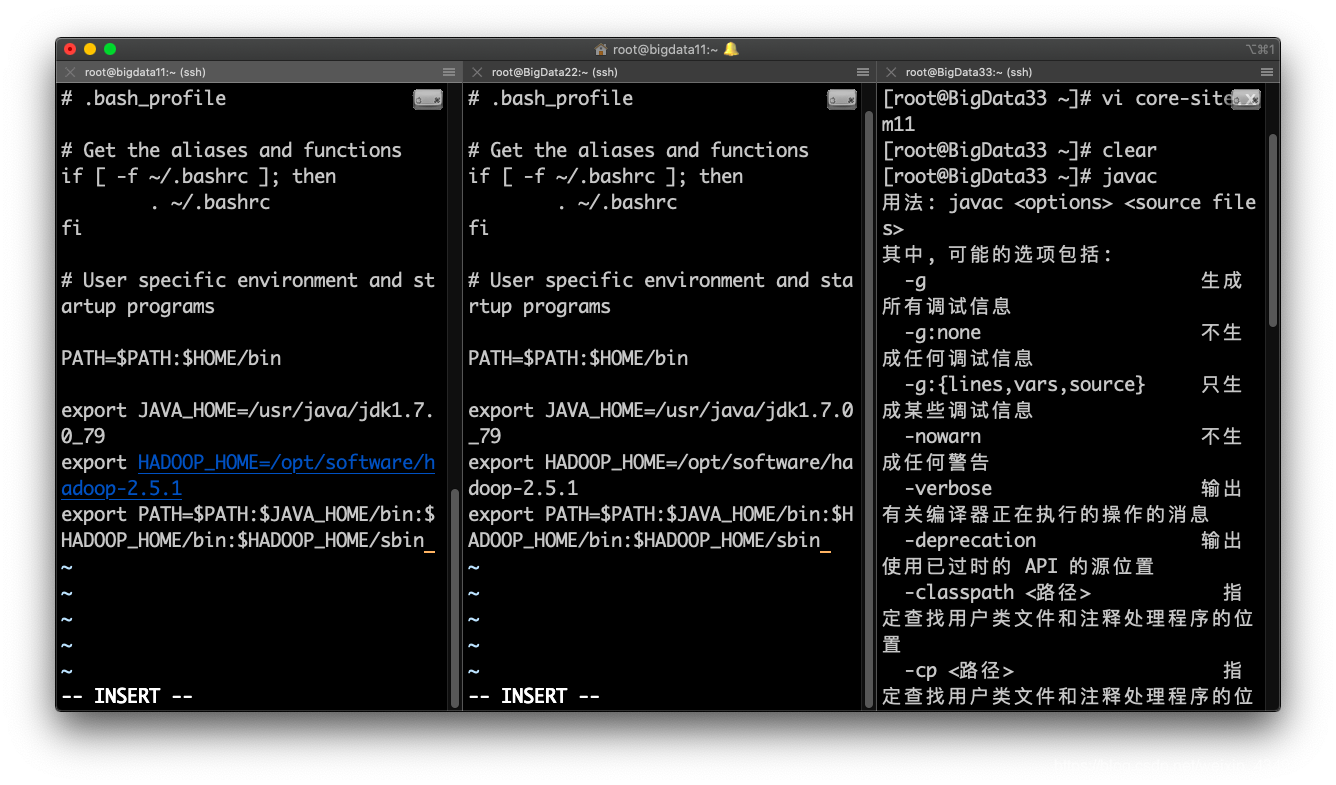Select the root@bigdata11:~ (ssh) pane title
Image resolution: width=1336 pixels, height=785 pixels.
145,72
